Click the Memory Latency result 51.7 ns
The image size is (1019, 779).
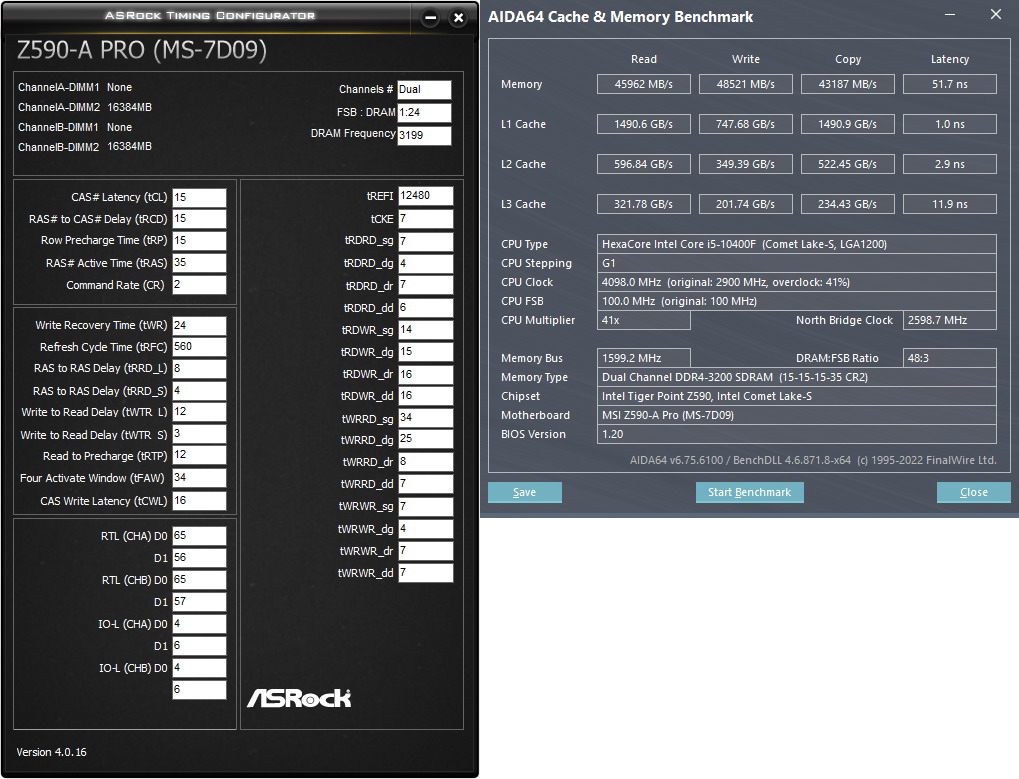(949, 84)
